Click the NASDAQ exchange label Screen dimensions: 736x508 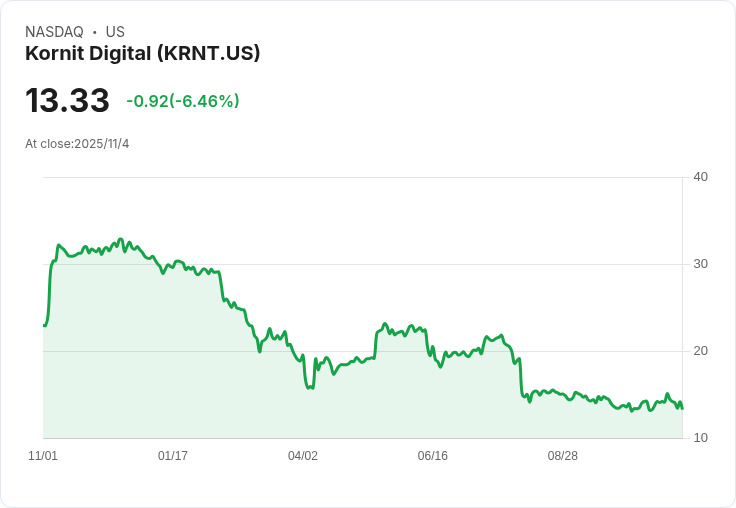(x=54, y=31)
